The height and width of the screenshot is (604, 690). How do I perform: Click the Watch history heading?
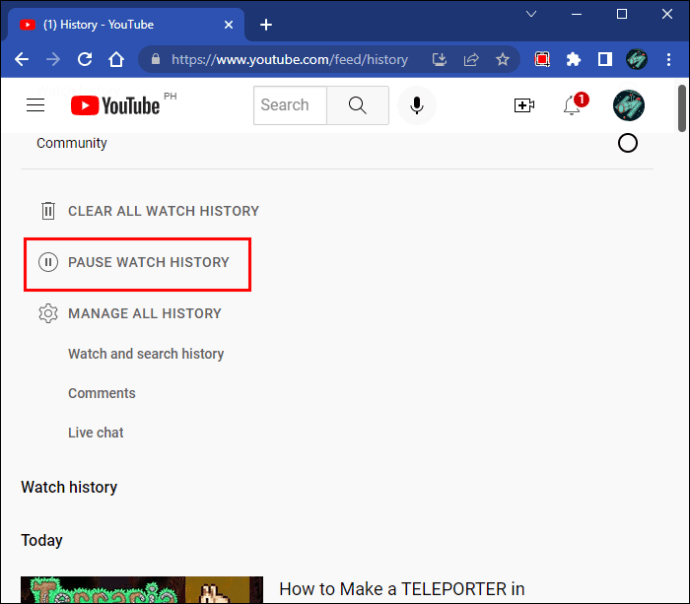(69, 487)
